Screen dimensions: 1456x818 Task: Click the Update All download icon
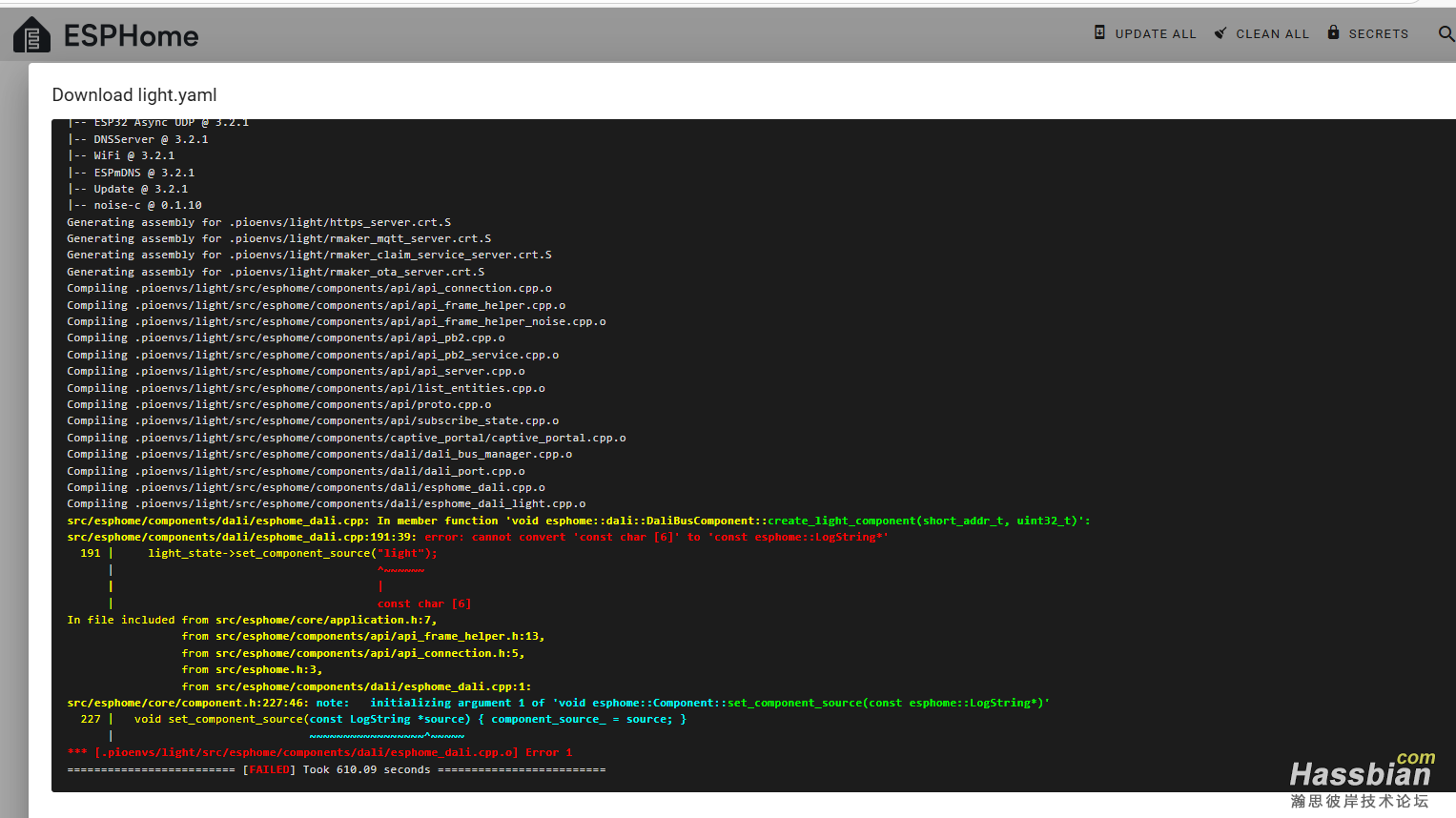[x=1099, y=32]
